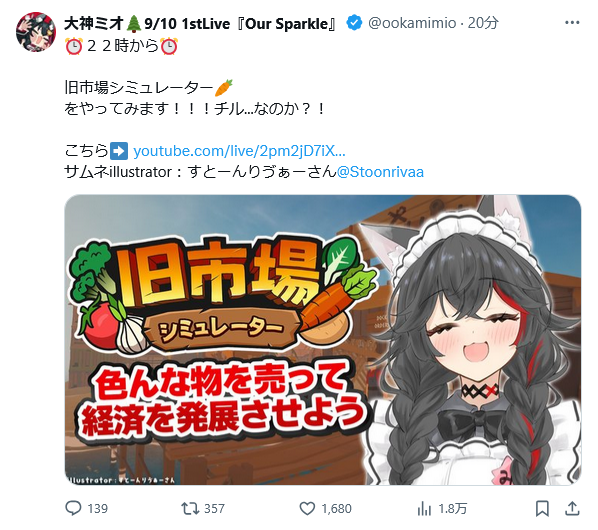Screen dimensions: 598x530
Task: Open the @ookamimio handle link
Action: pos(412,23)
